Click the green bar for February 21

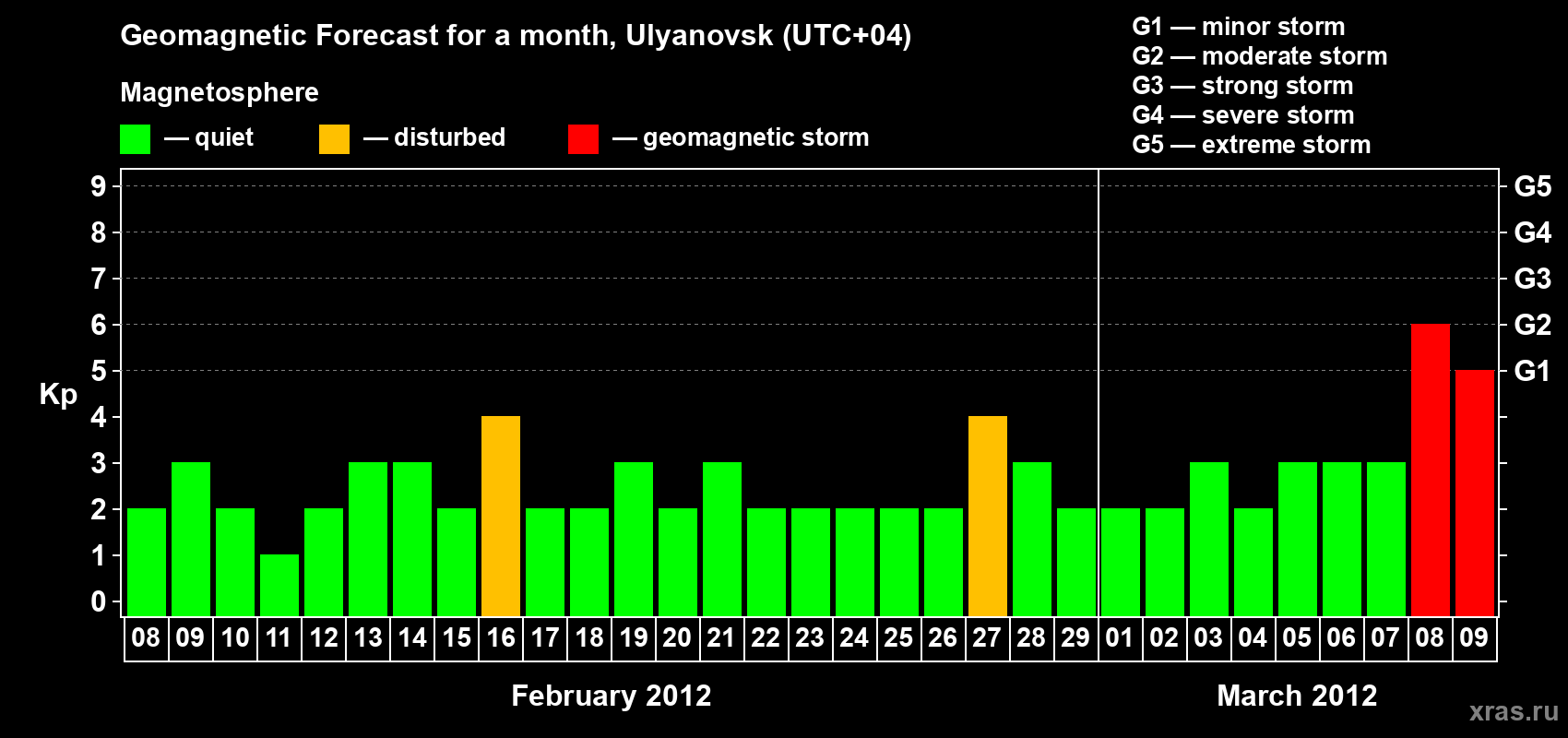[x=722, y=539]
